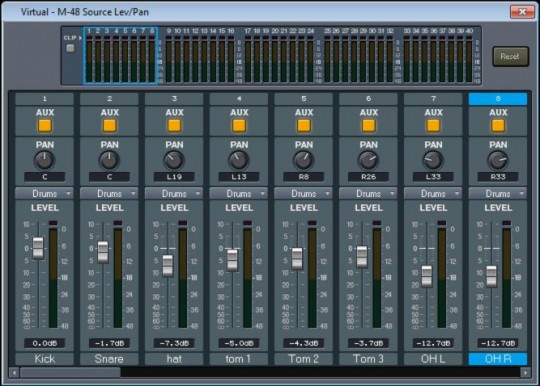Viewport: 540px width, 386px height.
Task: Open the Drums group dropdown on hat channel
Action: click(174, 194)
